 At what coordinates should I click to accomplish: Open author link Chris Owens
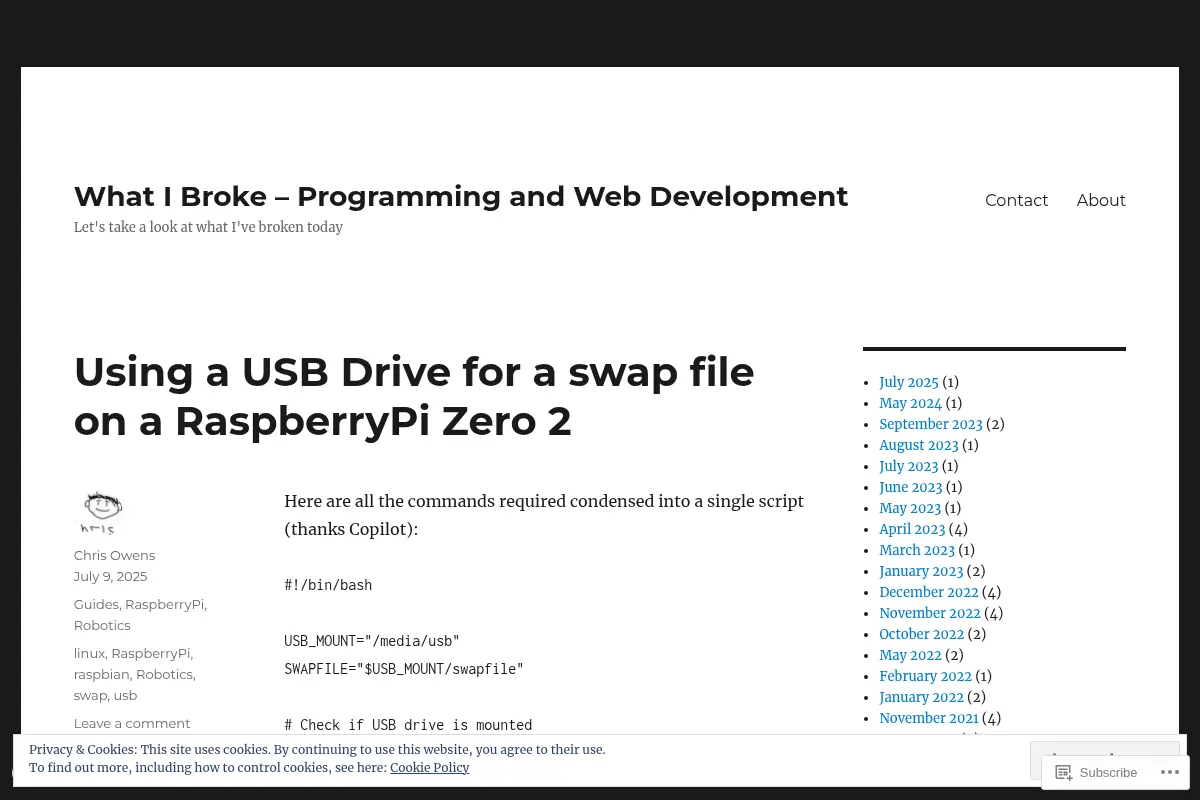pos(114,555)
